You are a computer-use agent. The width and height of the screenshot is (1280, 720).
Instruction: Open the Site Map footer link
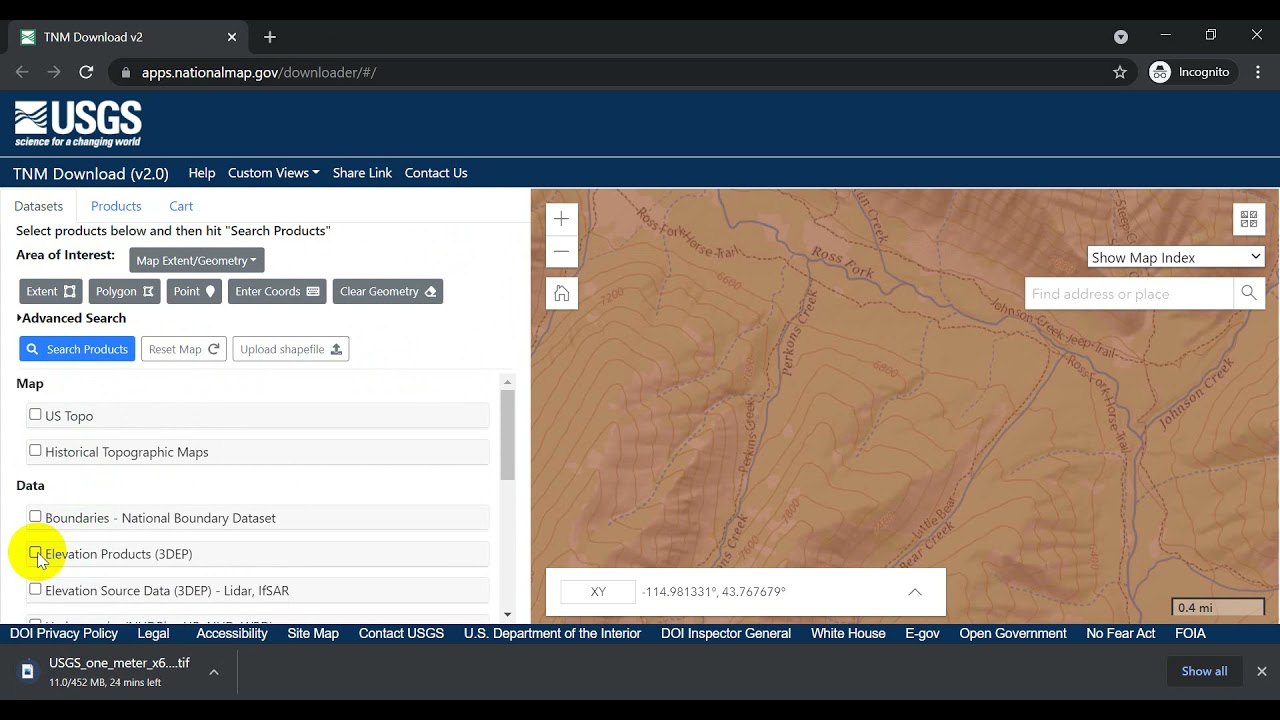pyautogui.click(x=313, y=633)
